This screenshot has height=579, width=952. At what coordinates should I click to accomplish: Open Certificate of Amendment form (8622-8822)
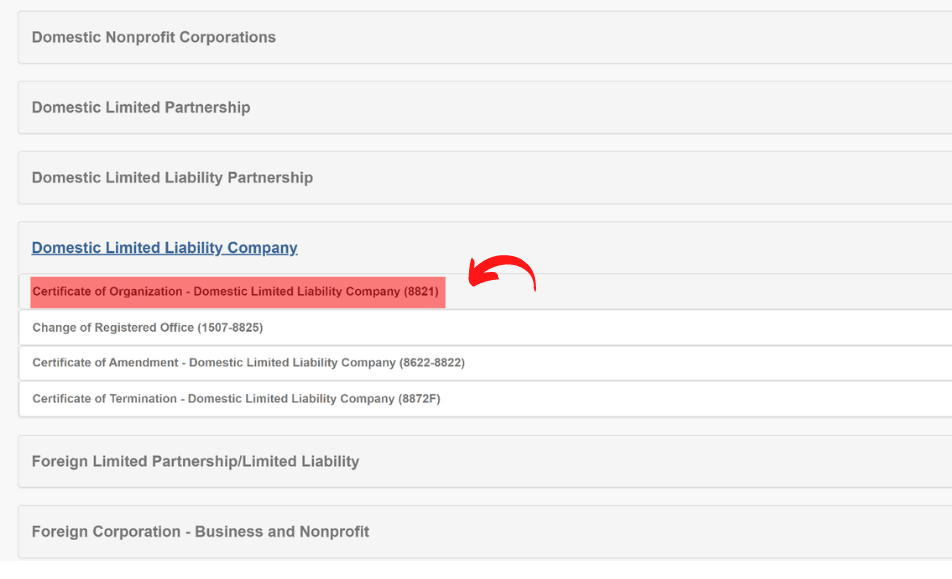tap(248, 363)
